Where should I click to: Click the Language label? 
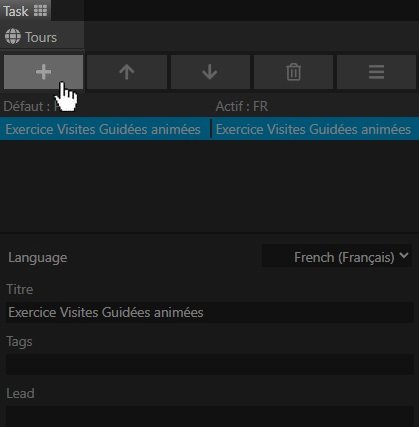click(x=38, y=258)
